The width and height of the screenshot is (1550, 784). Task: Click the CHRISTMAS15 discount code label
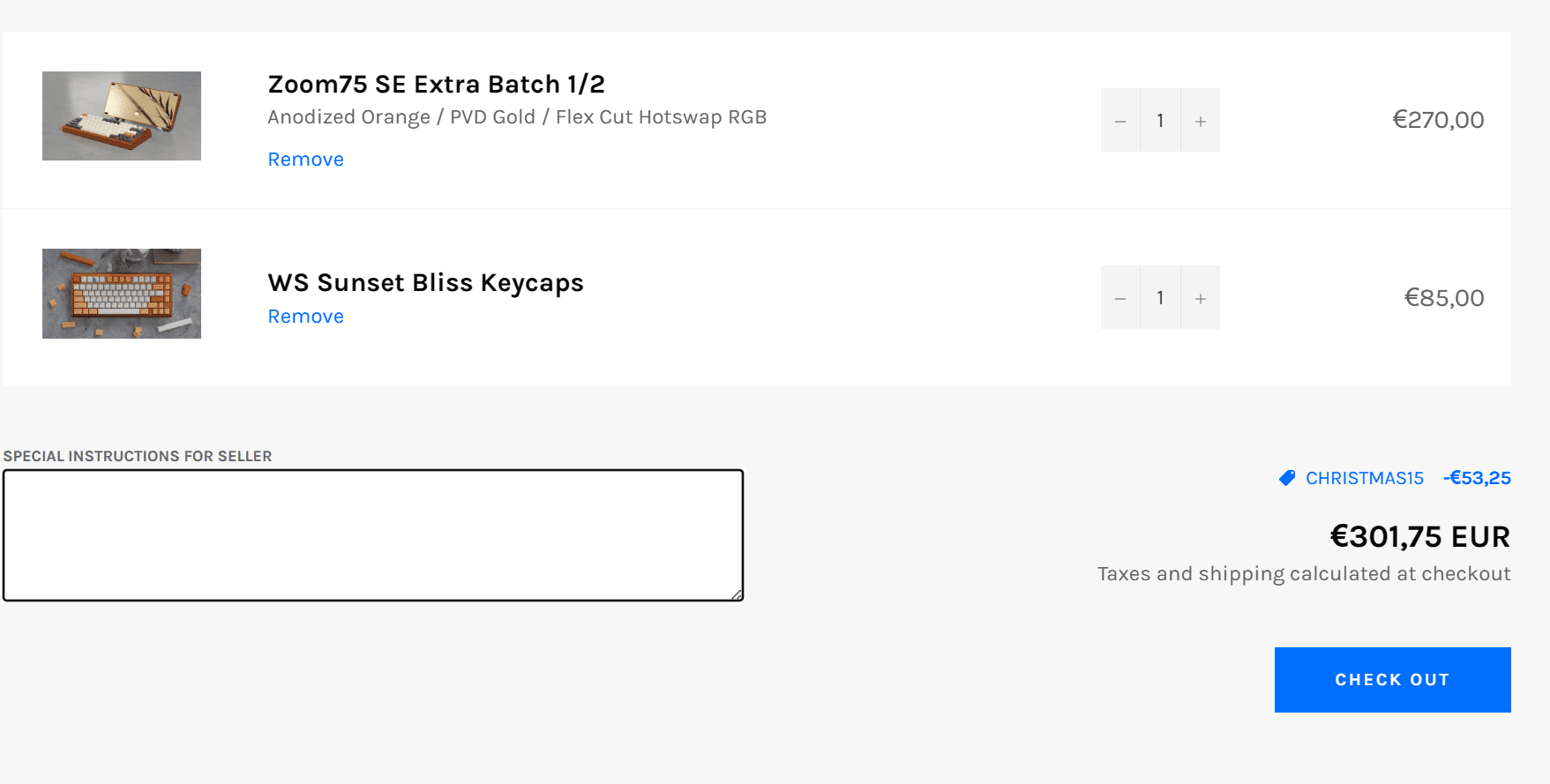point(1364,478)
